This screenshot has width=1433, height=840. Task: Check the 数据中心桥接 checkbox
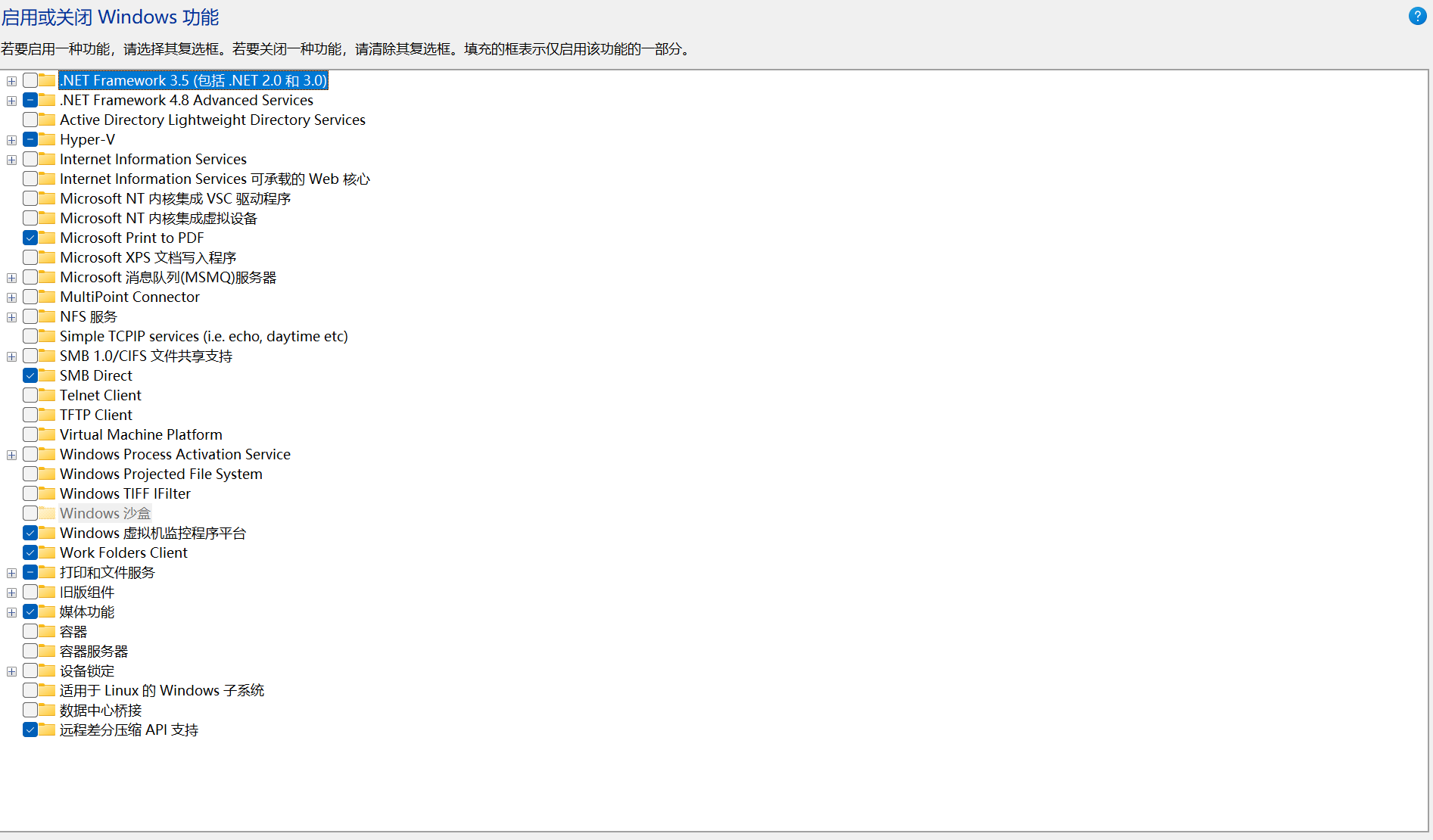click(x=30, y=710)
